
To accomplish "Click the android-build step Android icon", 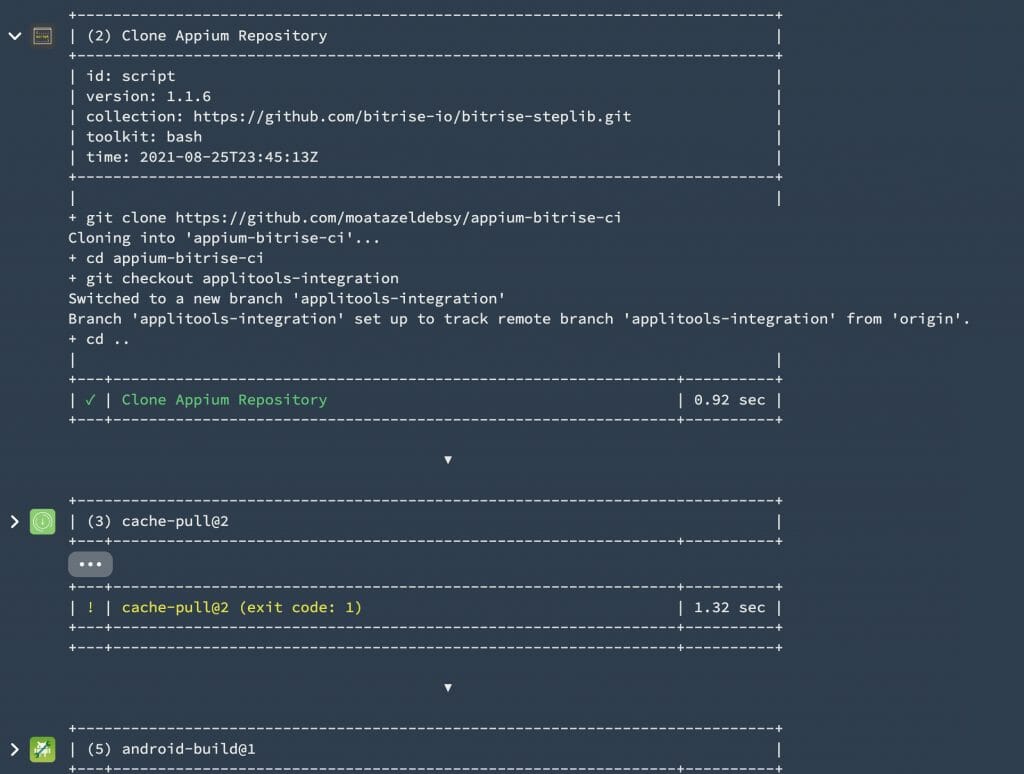I will click(41, 748).
